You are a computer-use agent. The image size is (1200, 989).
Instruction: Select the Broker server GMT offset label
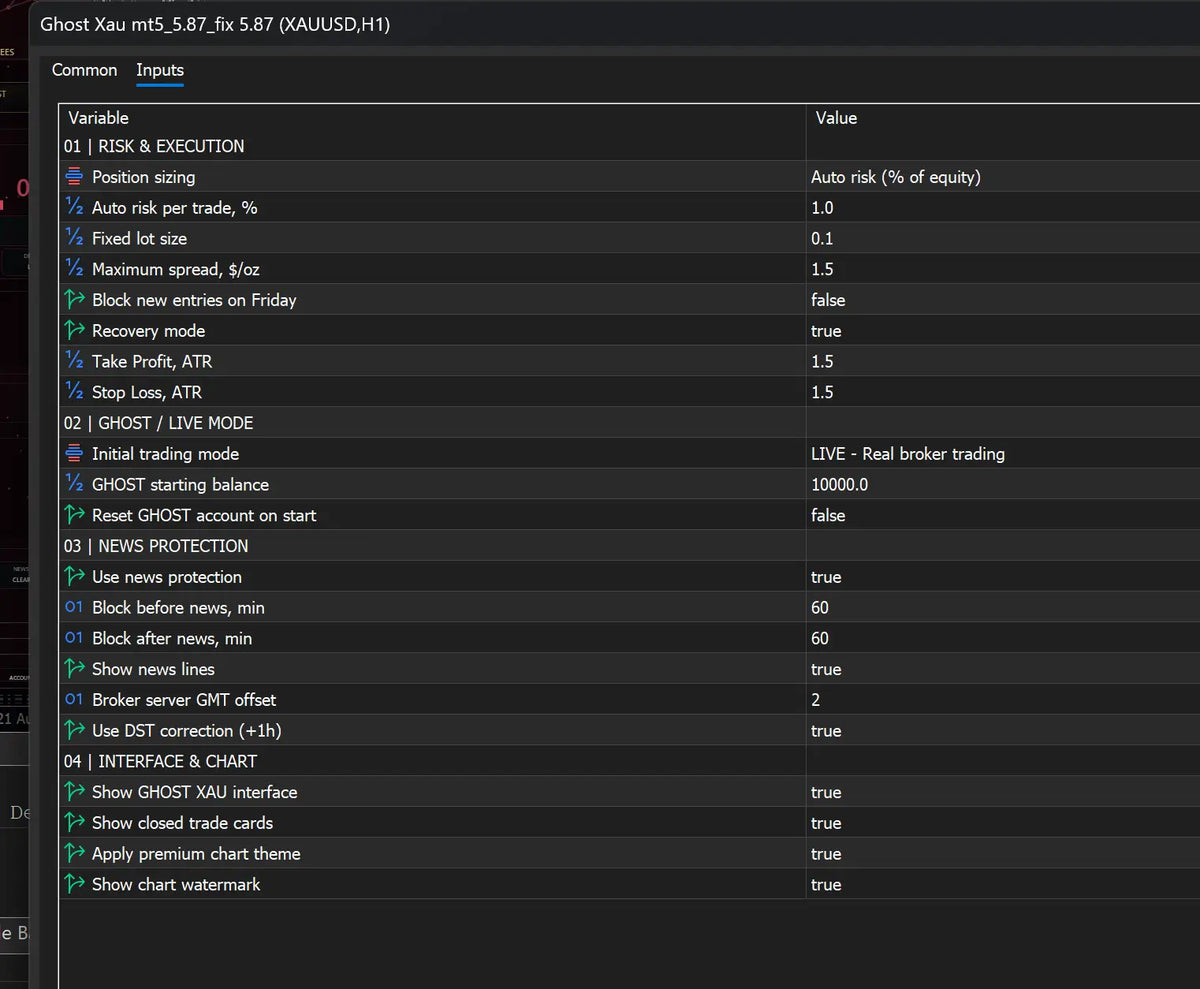click(x=184, y=700)
